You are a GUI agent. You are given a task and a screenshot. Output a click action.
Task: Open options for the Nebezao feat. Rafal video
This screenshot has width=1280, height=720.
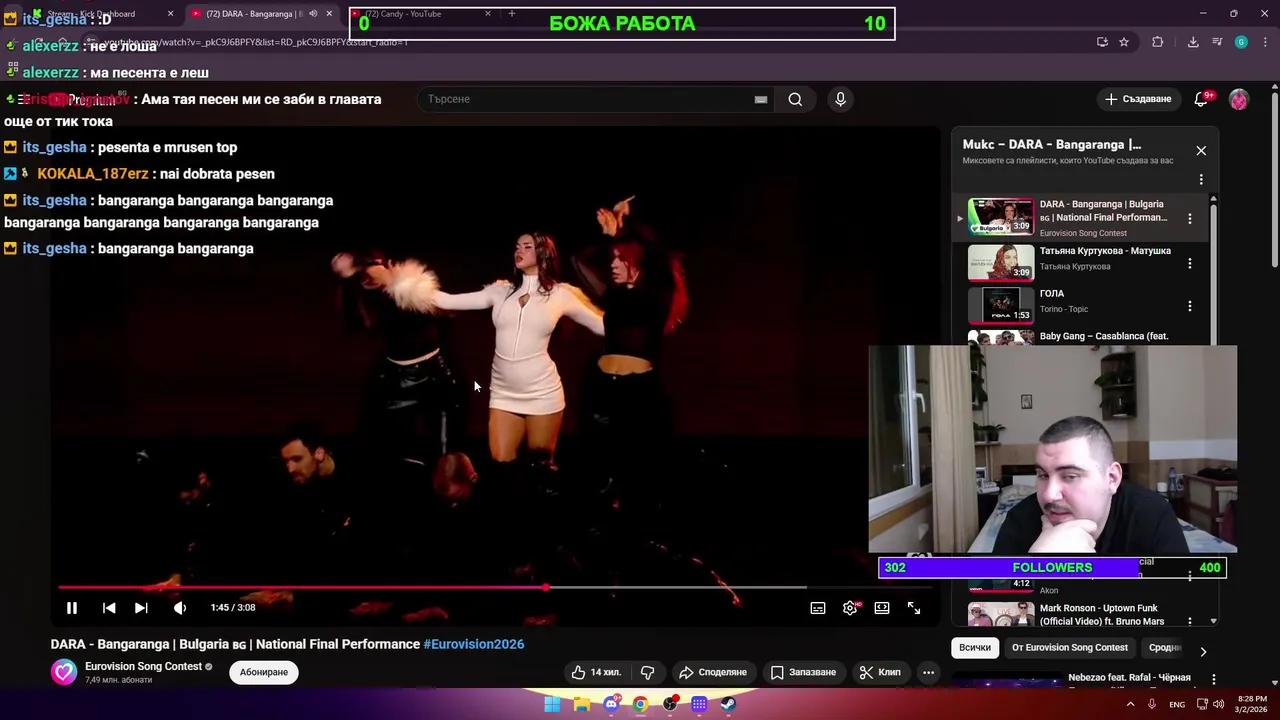(x=1213, y=679)
